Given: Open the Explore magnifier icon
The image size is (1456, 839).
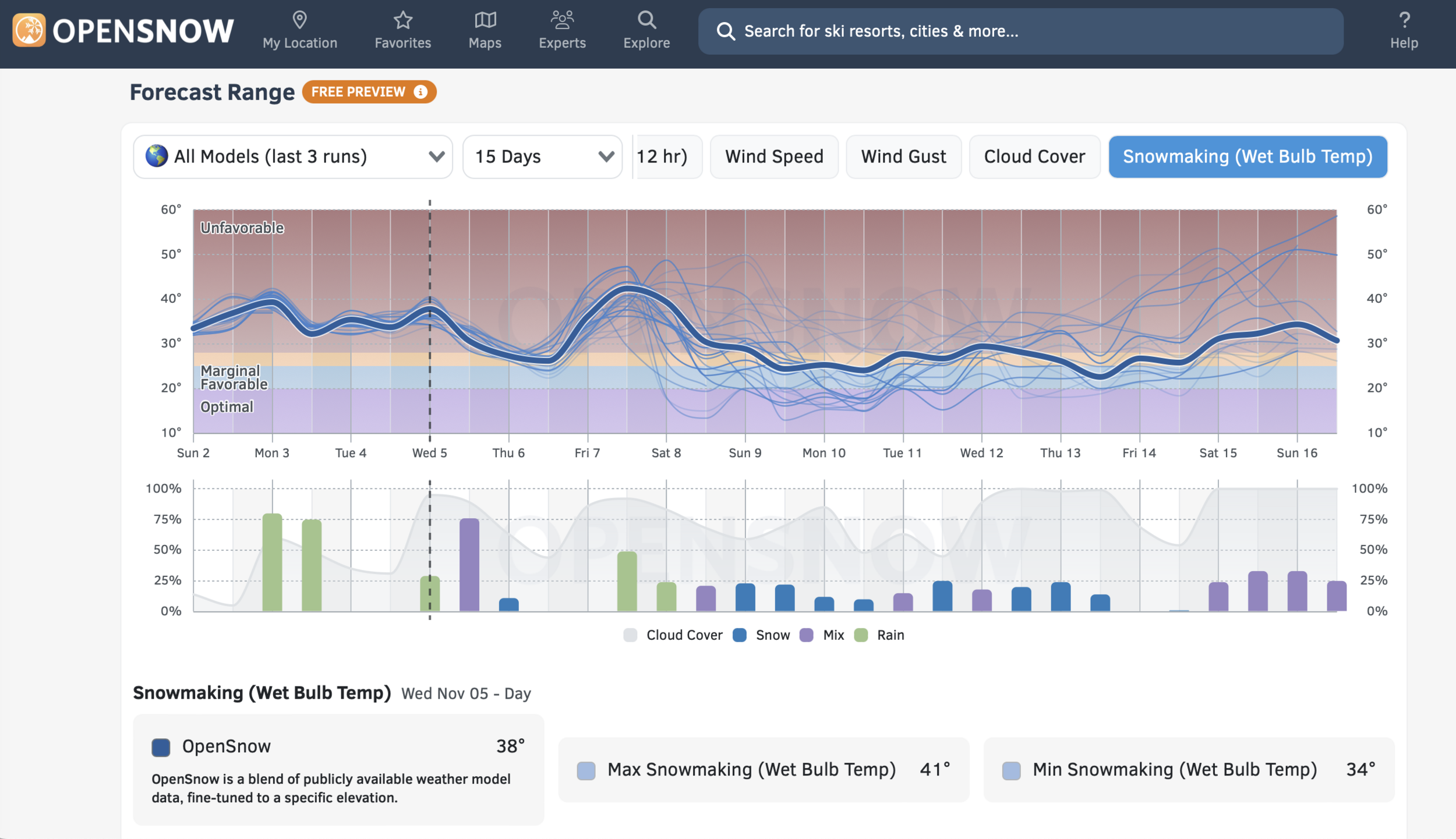Looking at the screenshot, I should click(x=646, y=20).
